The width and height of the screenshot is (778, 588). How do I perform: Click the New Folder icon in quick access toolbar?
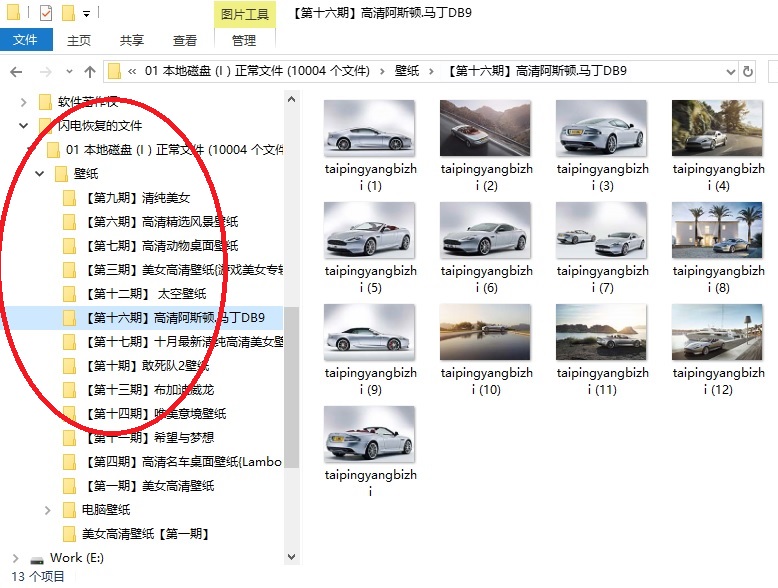click(x=68, y=13)
